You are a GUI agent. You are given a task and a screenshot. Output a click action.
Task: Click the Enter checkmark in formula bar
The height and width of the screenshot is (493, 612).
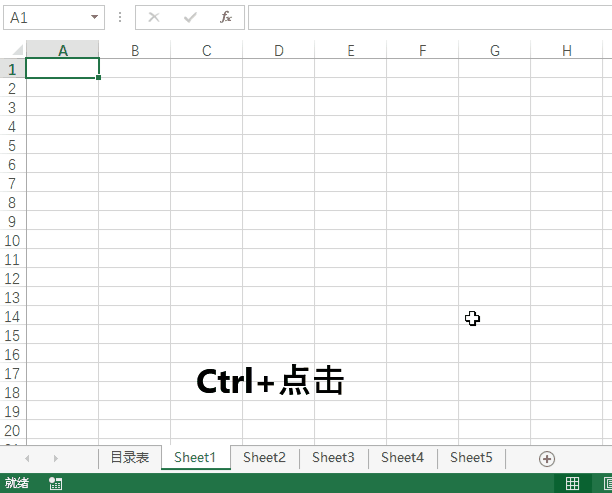[x=190, y=17]
